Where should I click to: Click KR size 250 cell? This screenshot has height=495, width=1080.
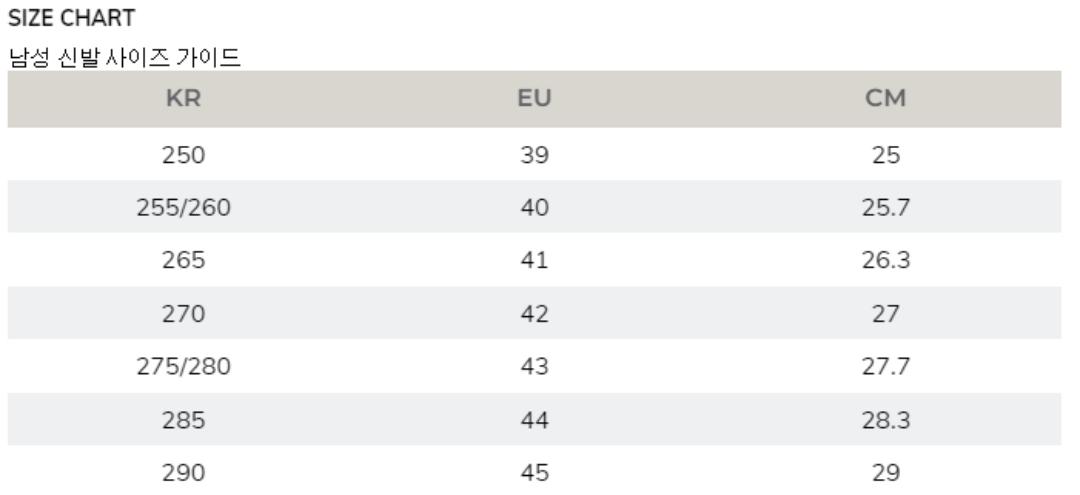point(183,154)
